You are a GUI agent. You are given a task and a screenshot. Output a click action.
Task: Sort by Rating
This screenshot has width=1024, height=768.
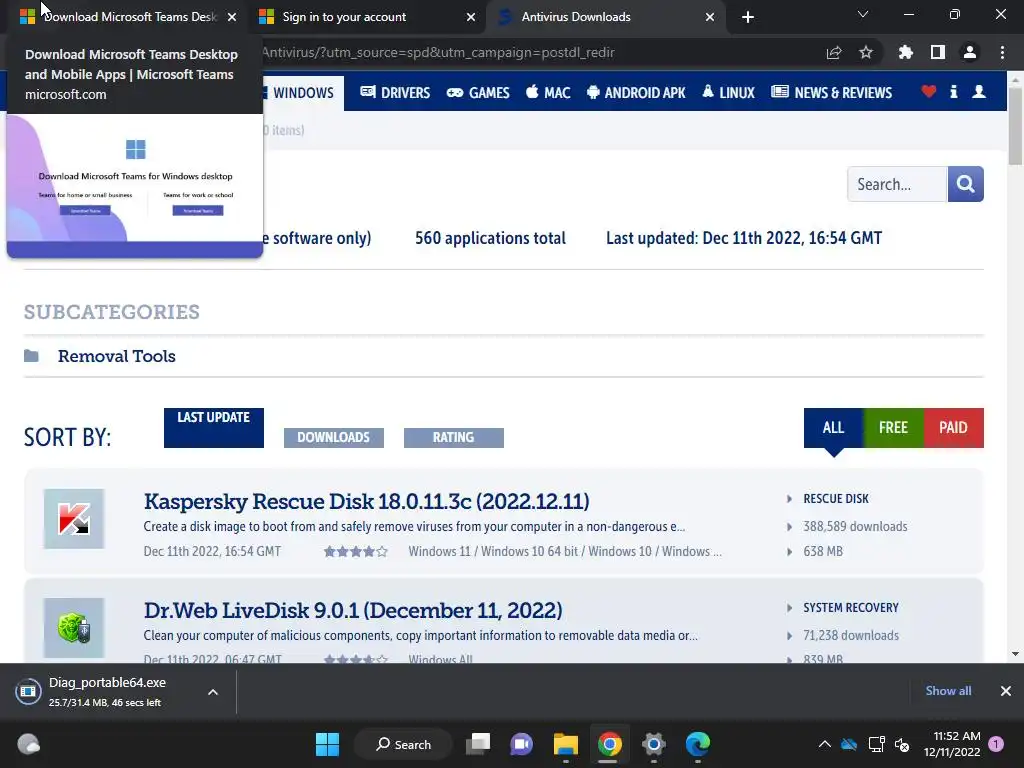click(454, 438)
